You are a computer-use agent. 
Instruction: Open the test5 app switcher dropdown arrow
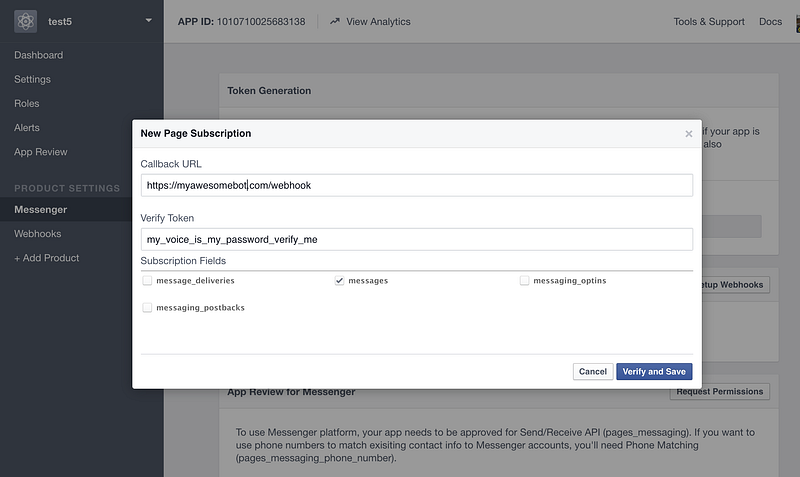click(148, 21)
